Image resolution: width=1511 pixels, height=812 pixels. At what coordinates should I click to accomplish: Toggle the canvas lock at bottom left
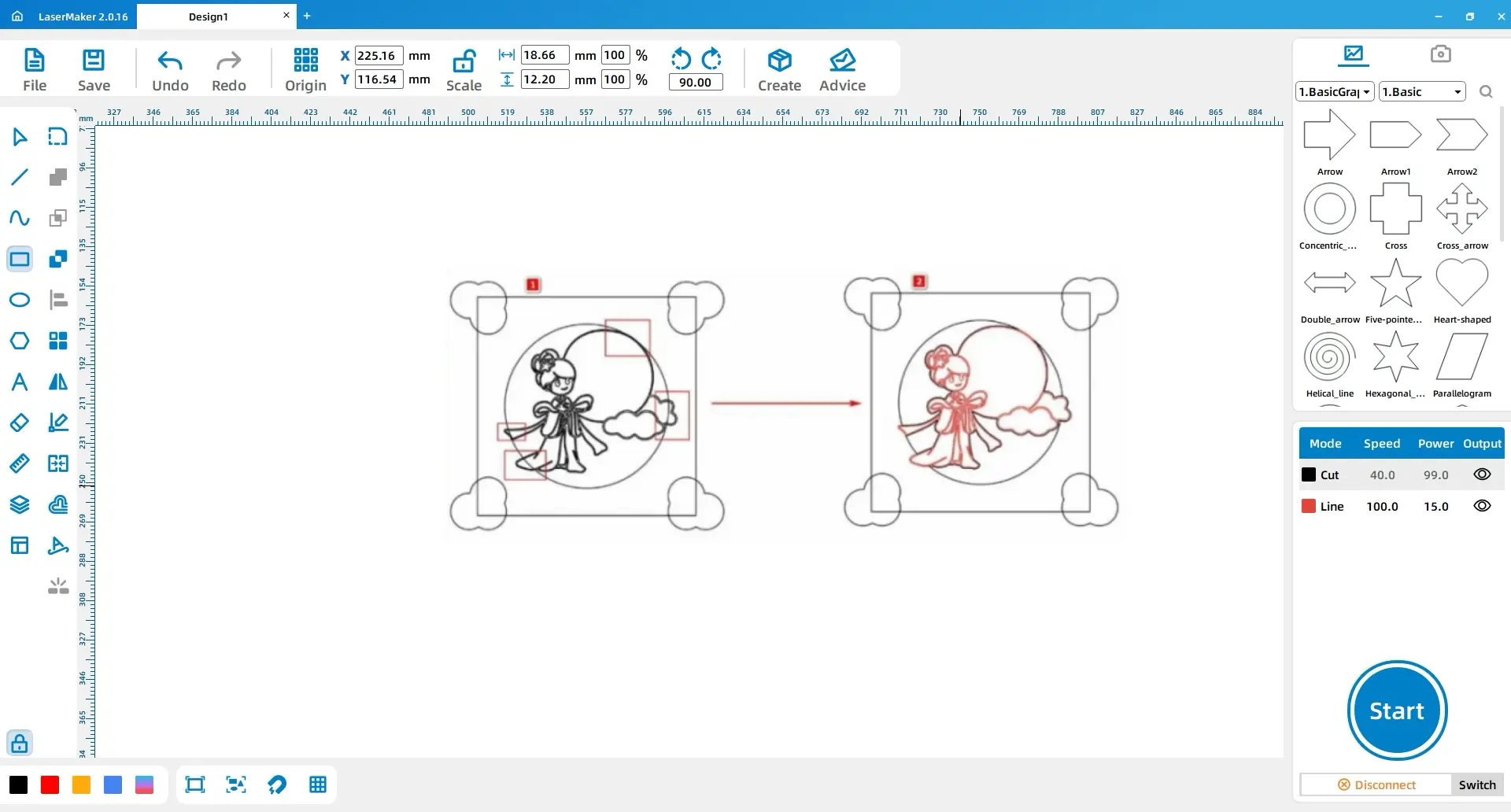(x=20, y=743)
